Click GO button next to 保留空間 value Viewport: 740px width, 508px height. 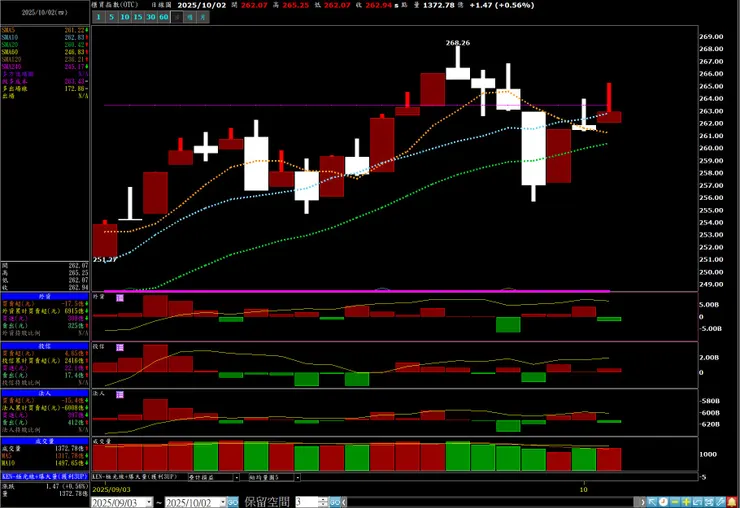click(335, 502)
